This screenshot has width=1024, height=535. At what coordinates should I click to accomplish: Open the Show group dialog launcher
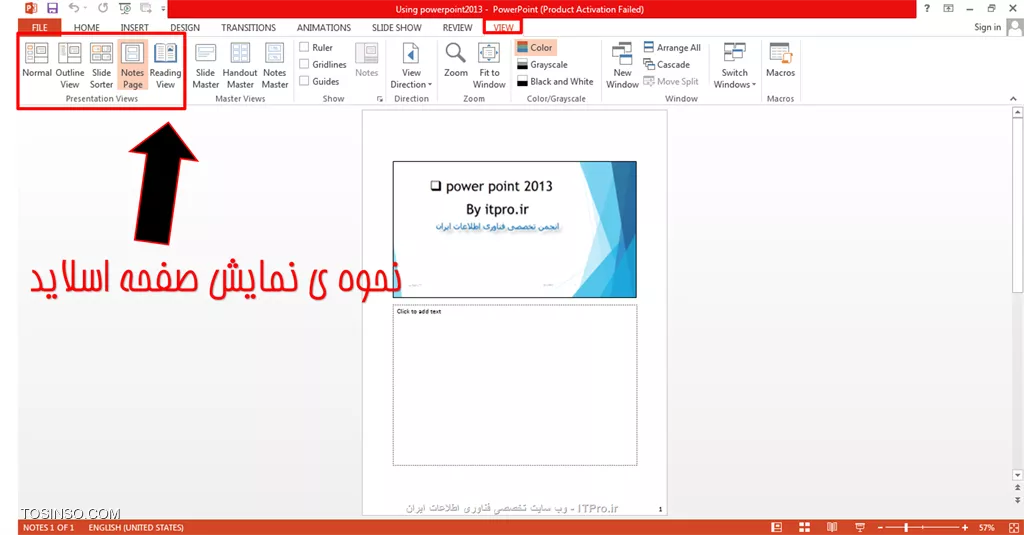coord(379,99)
